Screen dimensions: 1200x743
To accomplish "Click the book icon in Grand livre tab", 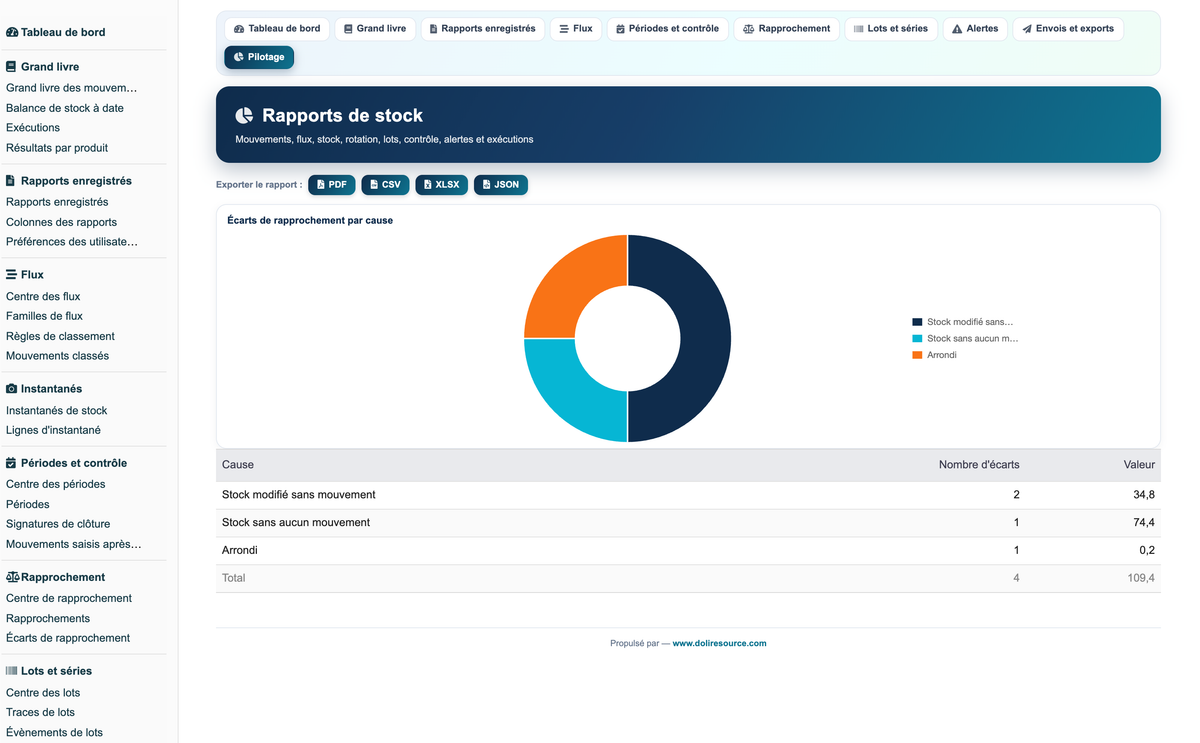I will coord(348,29).
